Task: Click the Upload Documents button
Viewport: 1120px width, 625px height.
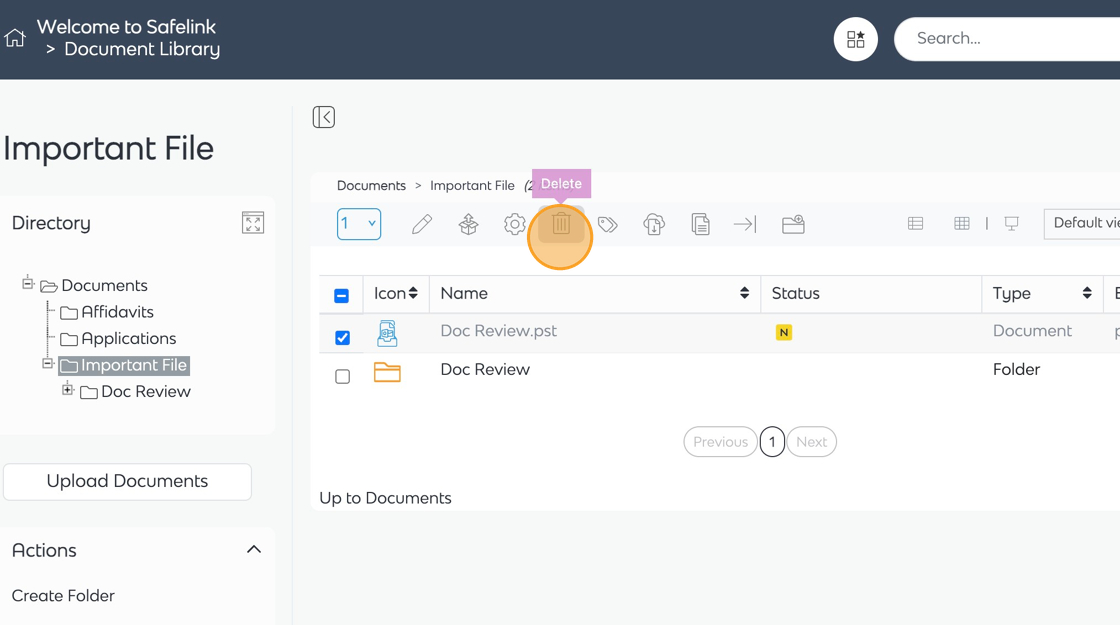Action: point(127,481)
